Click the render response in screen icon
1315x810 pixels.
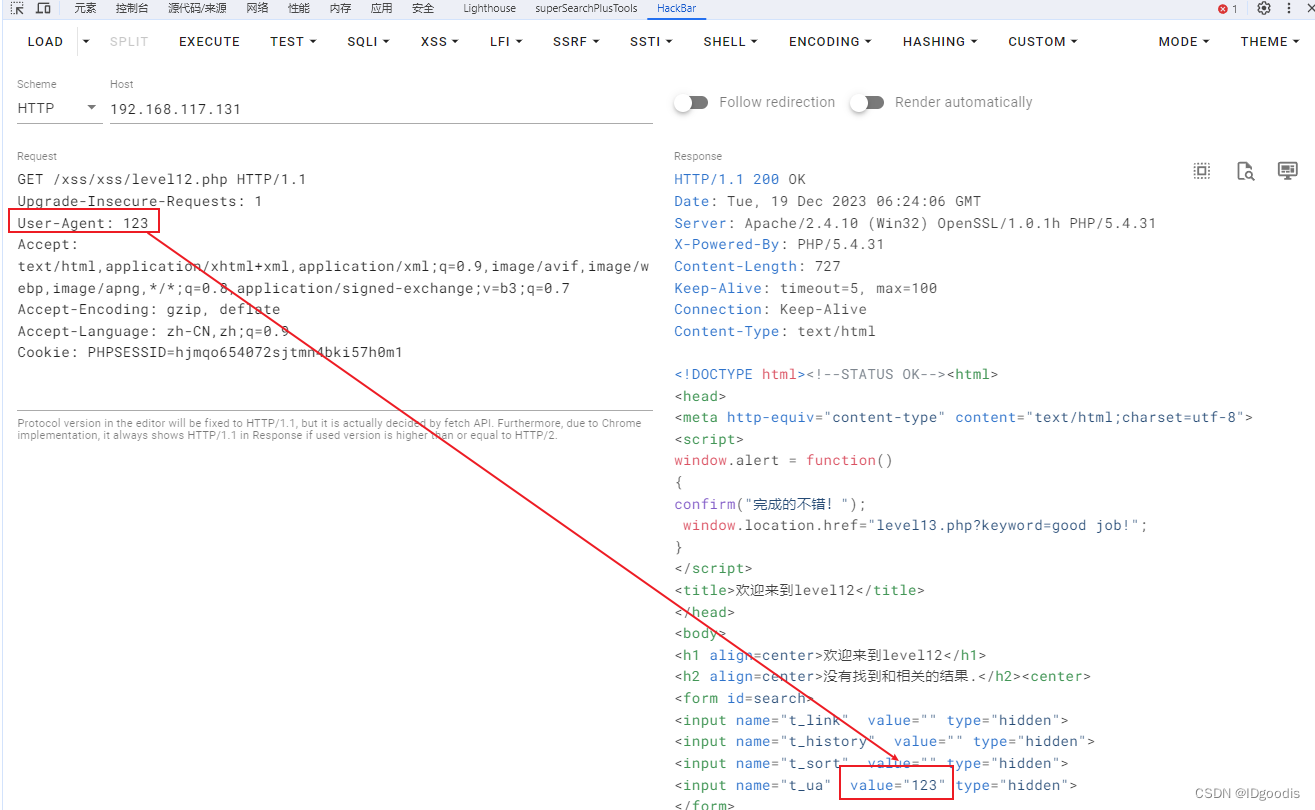[1288, 171]
